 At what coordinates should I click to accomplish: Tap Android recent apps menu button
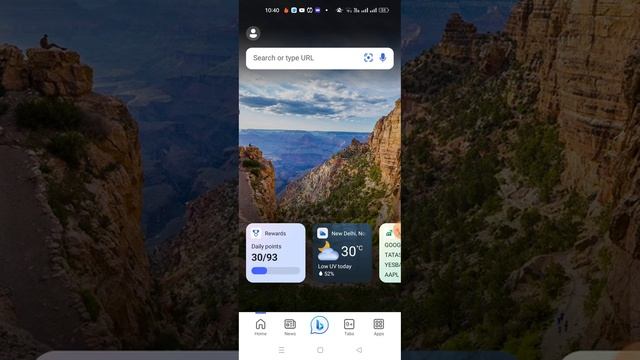point(282,350)
